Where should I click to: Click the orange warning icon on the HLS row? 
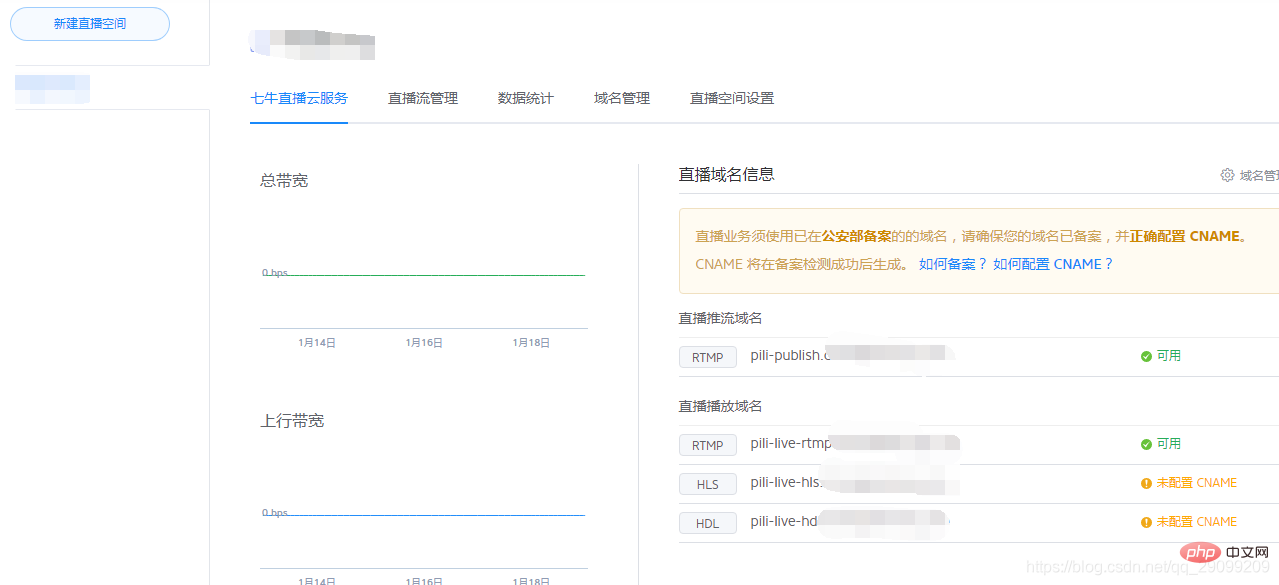1146,482
